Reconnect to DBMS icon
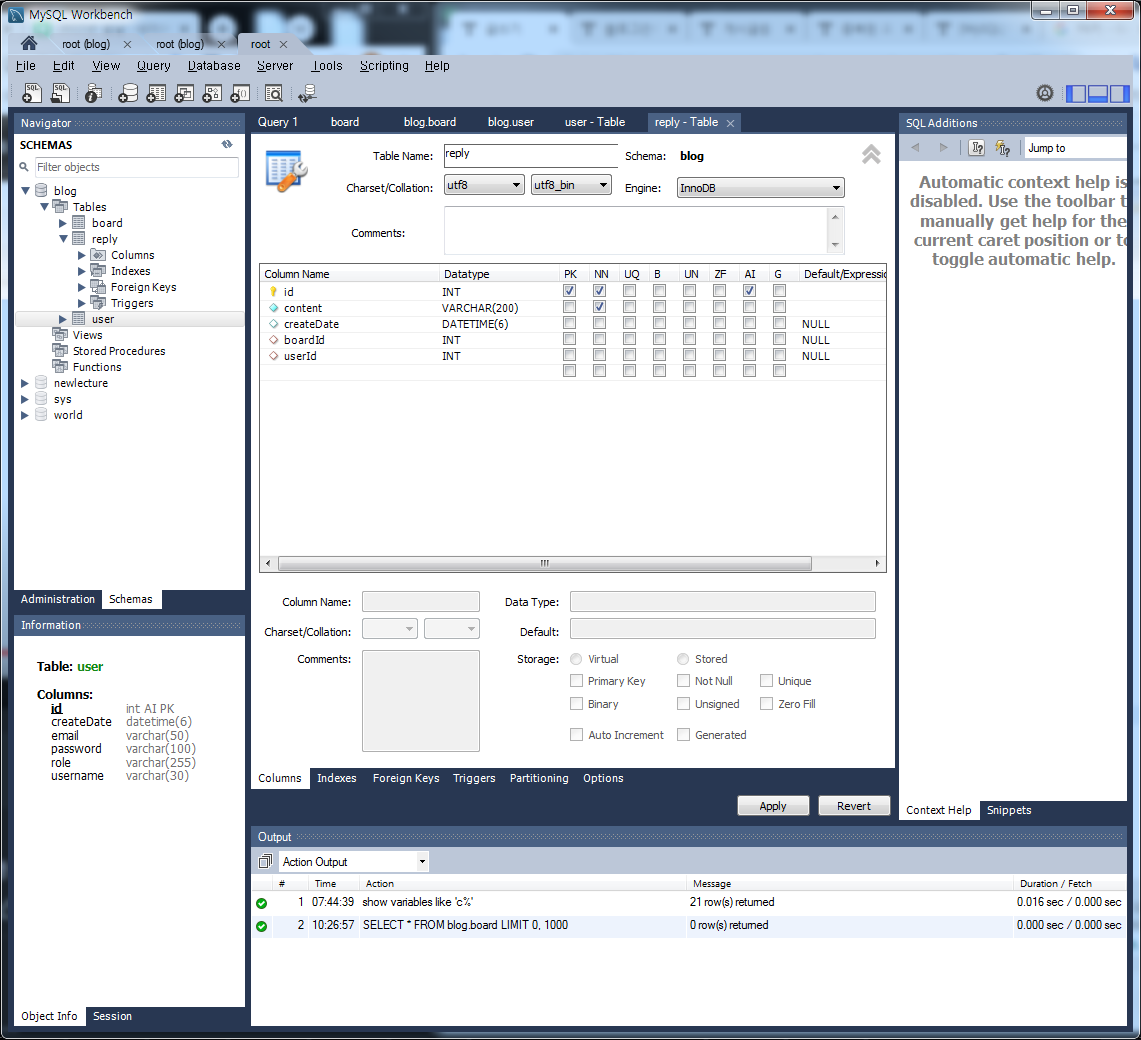 [x=307, y=93]
